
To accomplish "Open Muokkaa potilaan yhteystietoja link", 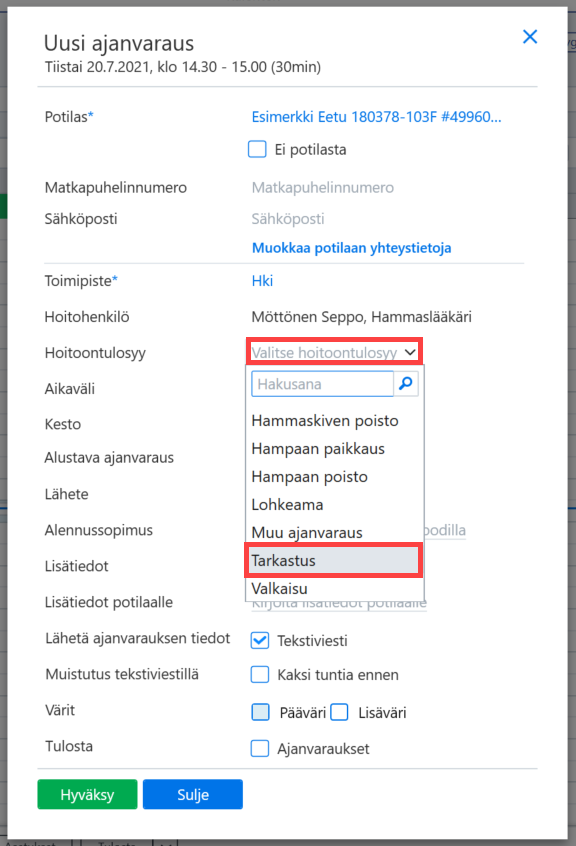I will 352,248.
